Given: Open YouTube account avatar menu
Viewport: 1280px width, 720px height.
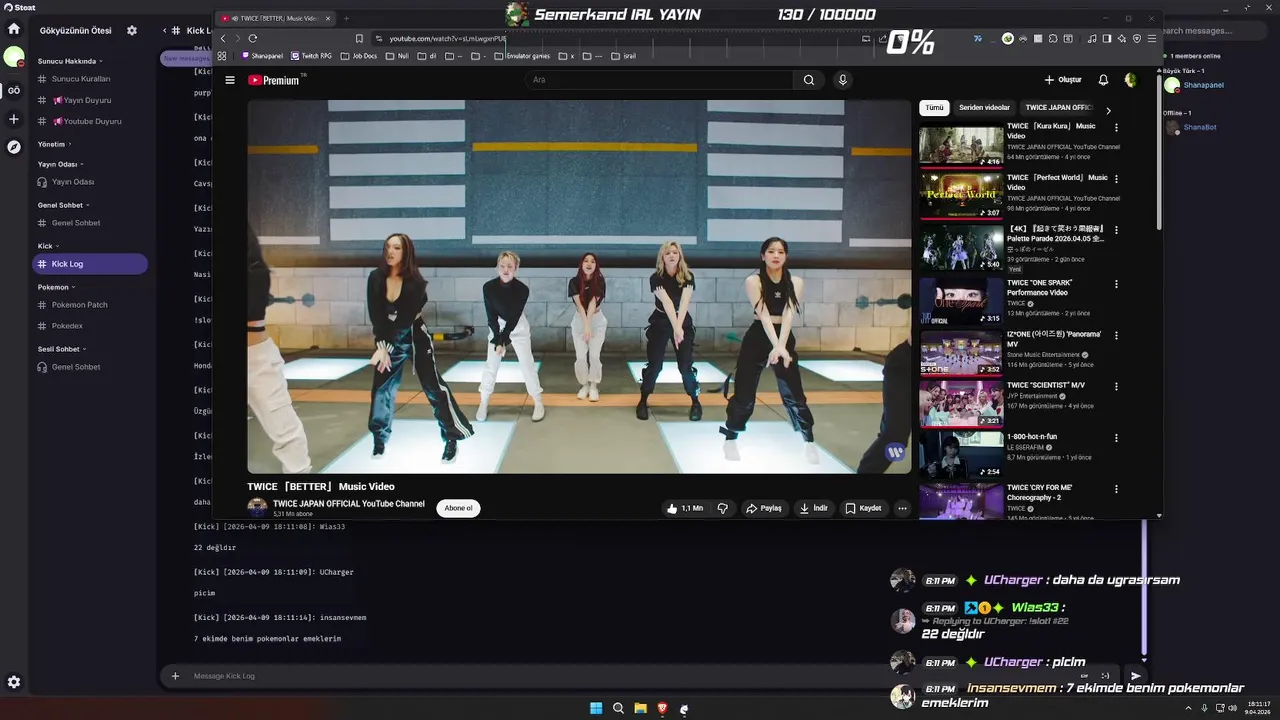Looking at the screenshot, I should [1131, 80].
